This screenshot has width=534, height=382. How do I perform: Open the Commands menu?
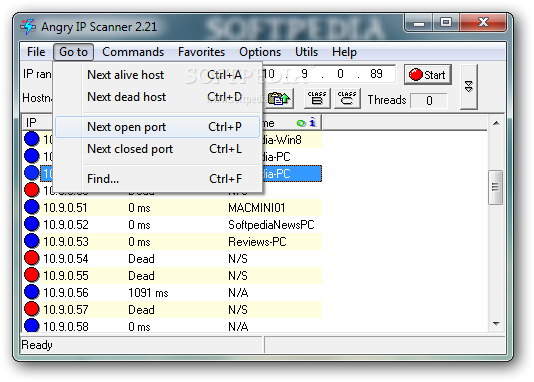133,52
